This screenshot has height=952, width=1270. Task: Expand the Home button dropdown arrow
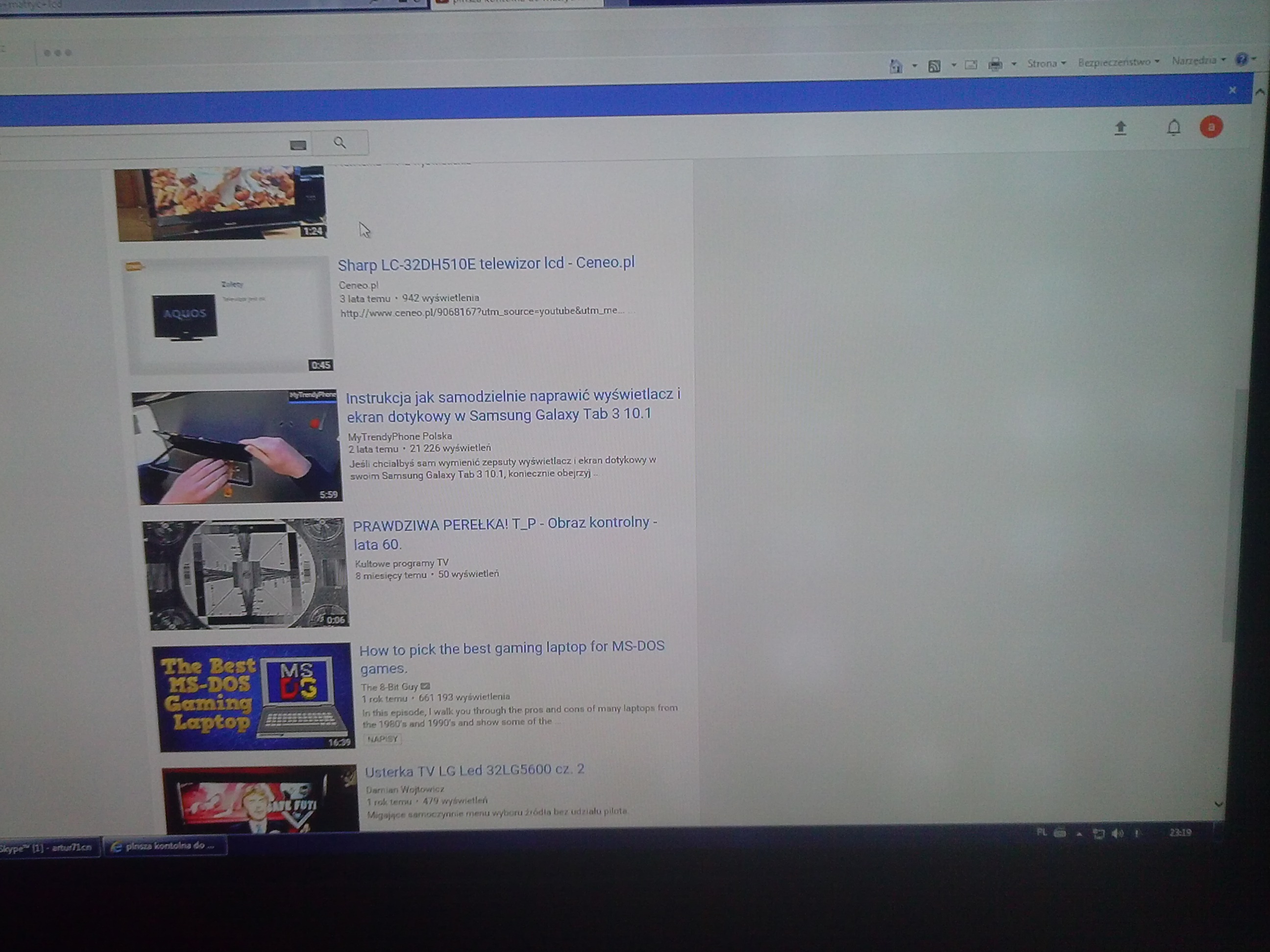pos(915,66)
